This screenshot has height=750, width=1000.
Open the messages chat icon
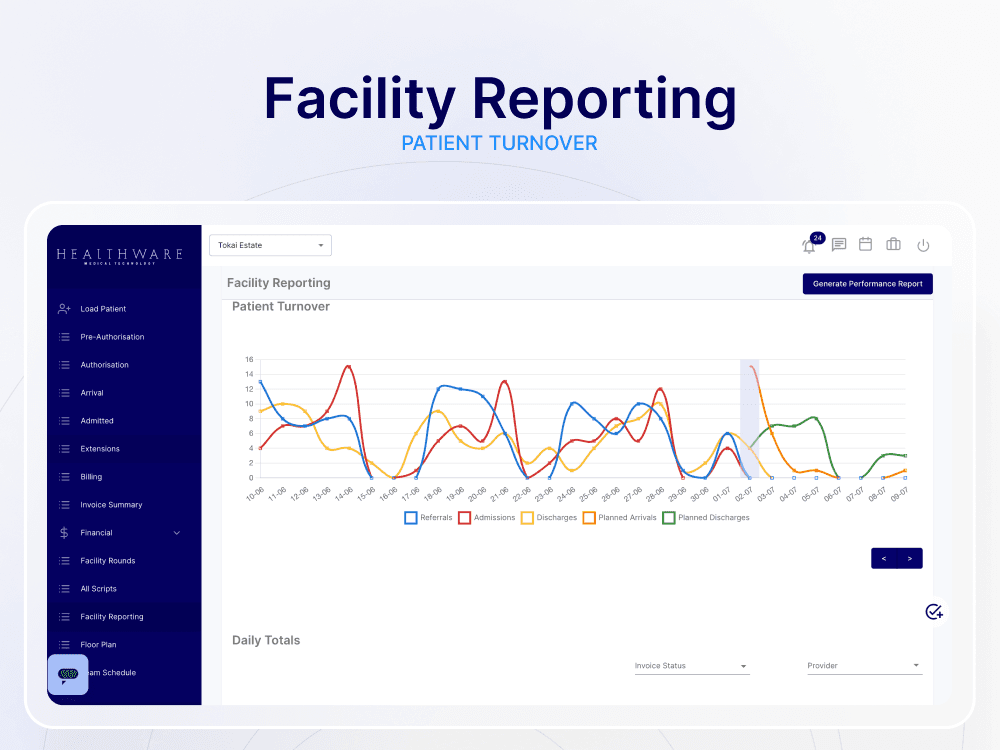pyautogui.click(x=839, y=245)
